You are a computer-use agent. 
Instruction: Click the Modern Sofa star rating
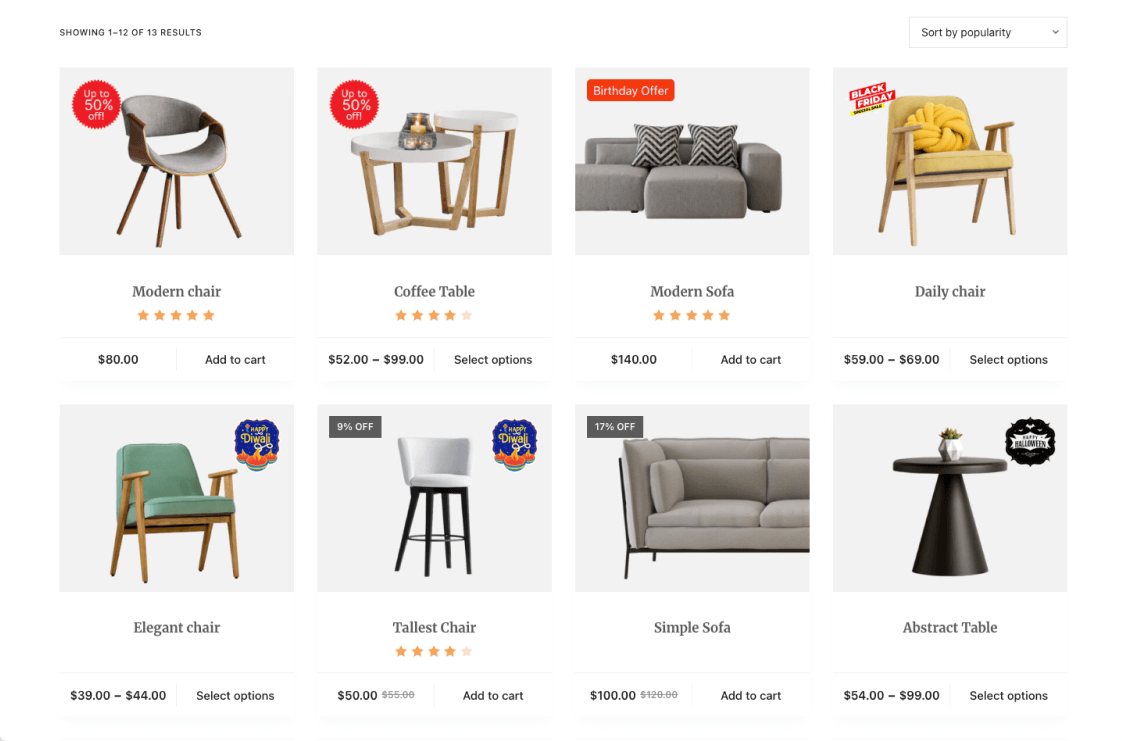click(x=691, y=315)
